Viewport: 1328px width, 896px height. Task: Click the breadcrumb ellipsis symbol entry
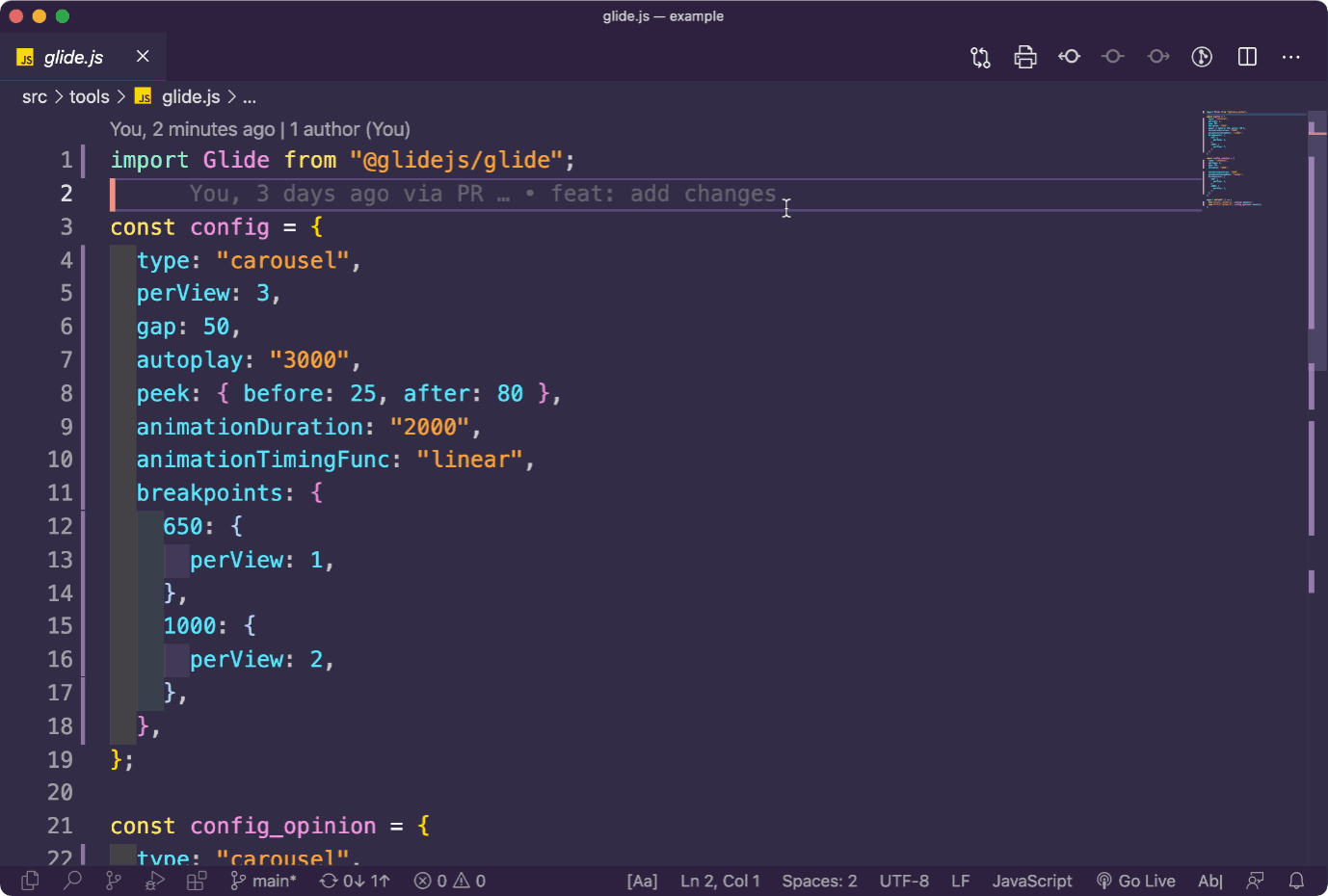250,96
